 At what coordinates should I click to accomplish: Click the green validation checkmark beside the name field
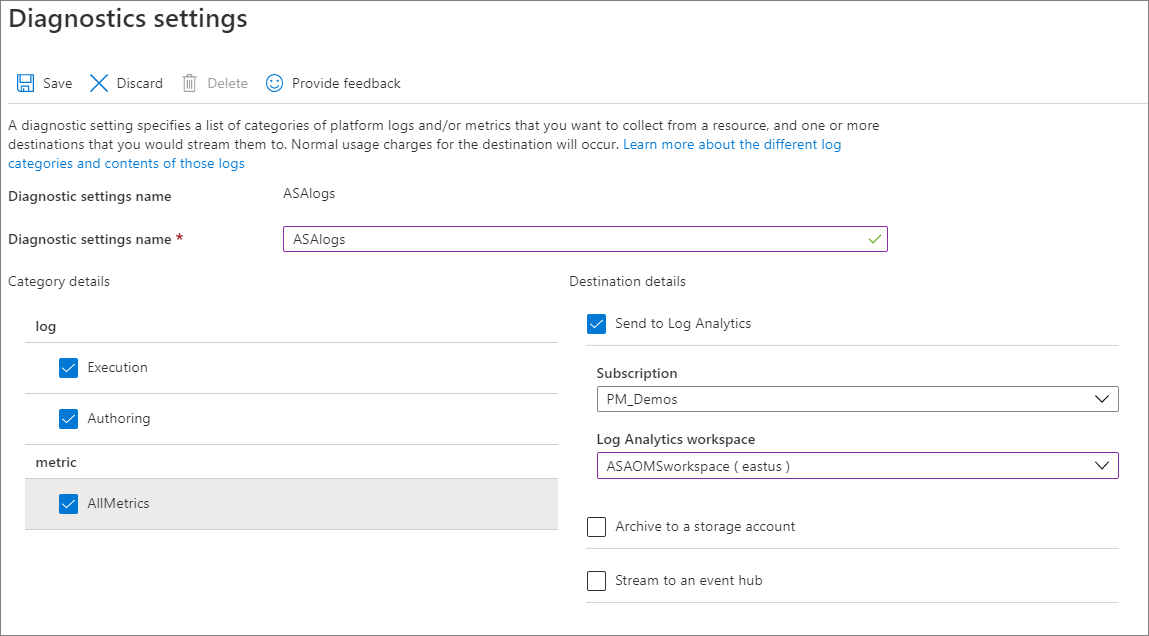[874, 239]
